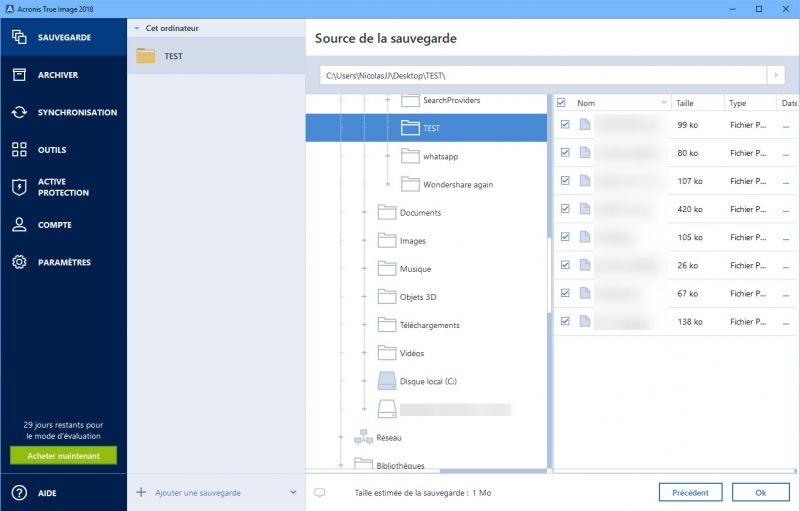800x511 pixels.
Task: Click the Active Protection shield icon
Action: (19, 187)
